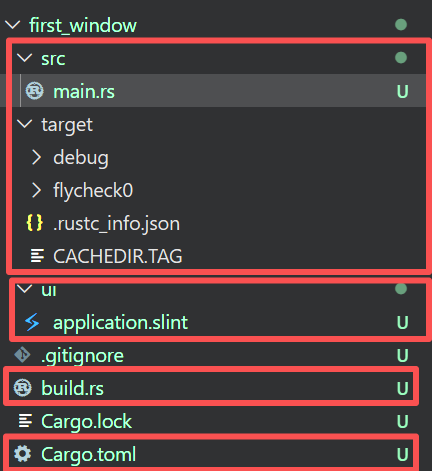
Task: Click the JSON braces icon for .rustc_info.json
Action: point(35,223)
